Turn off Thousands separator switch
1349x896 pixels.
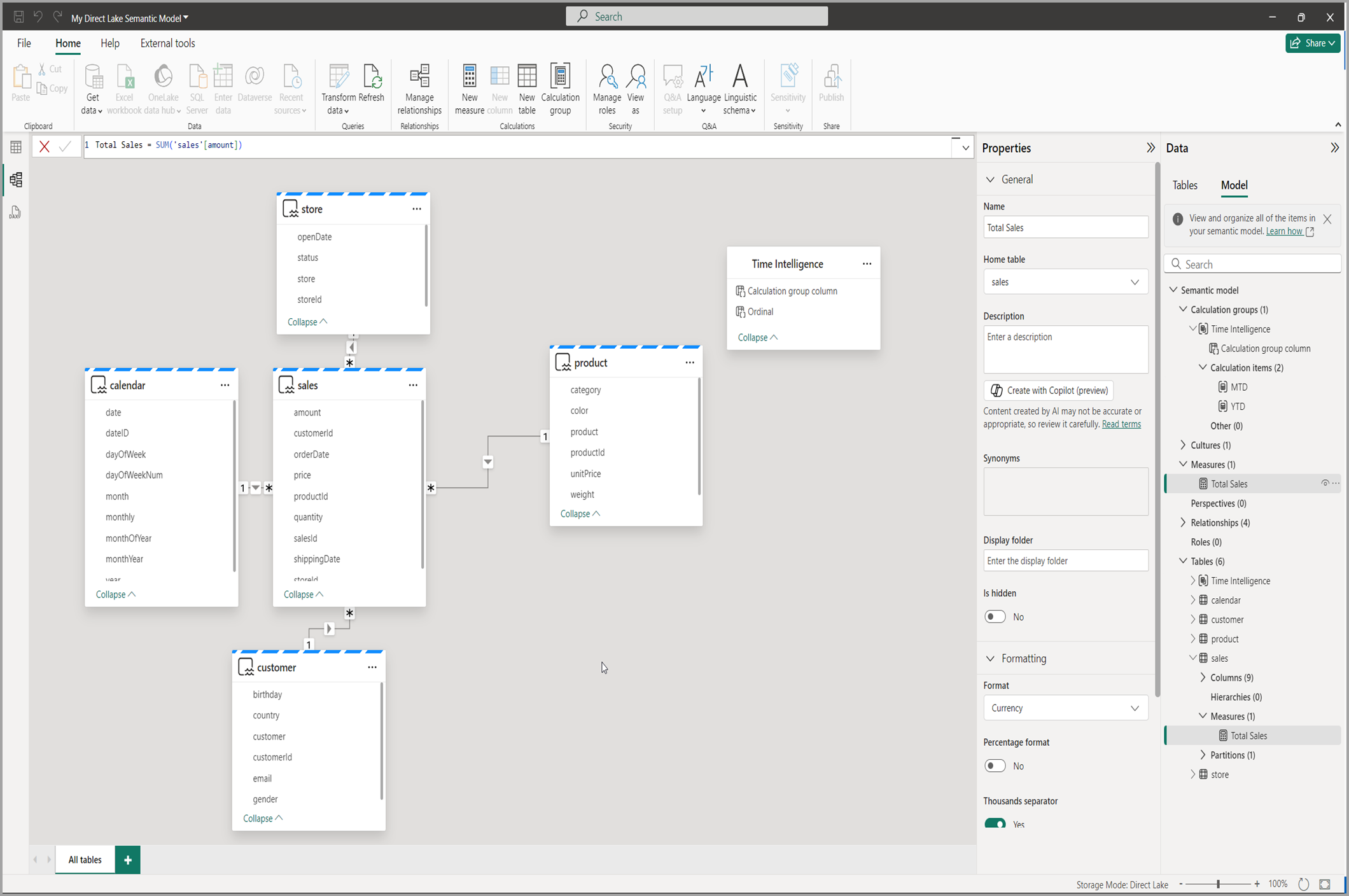click(x=995, y=823)
